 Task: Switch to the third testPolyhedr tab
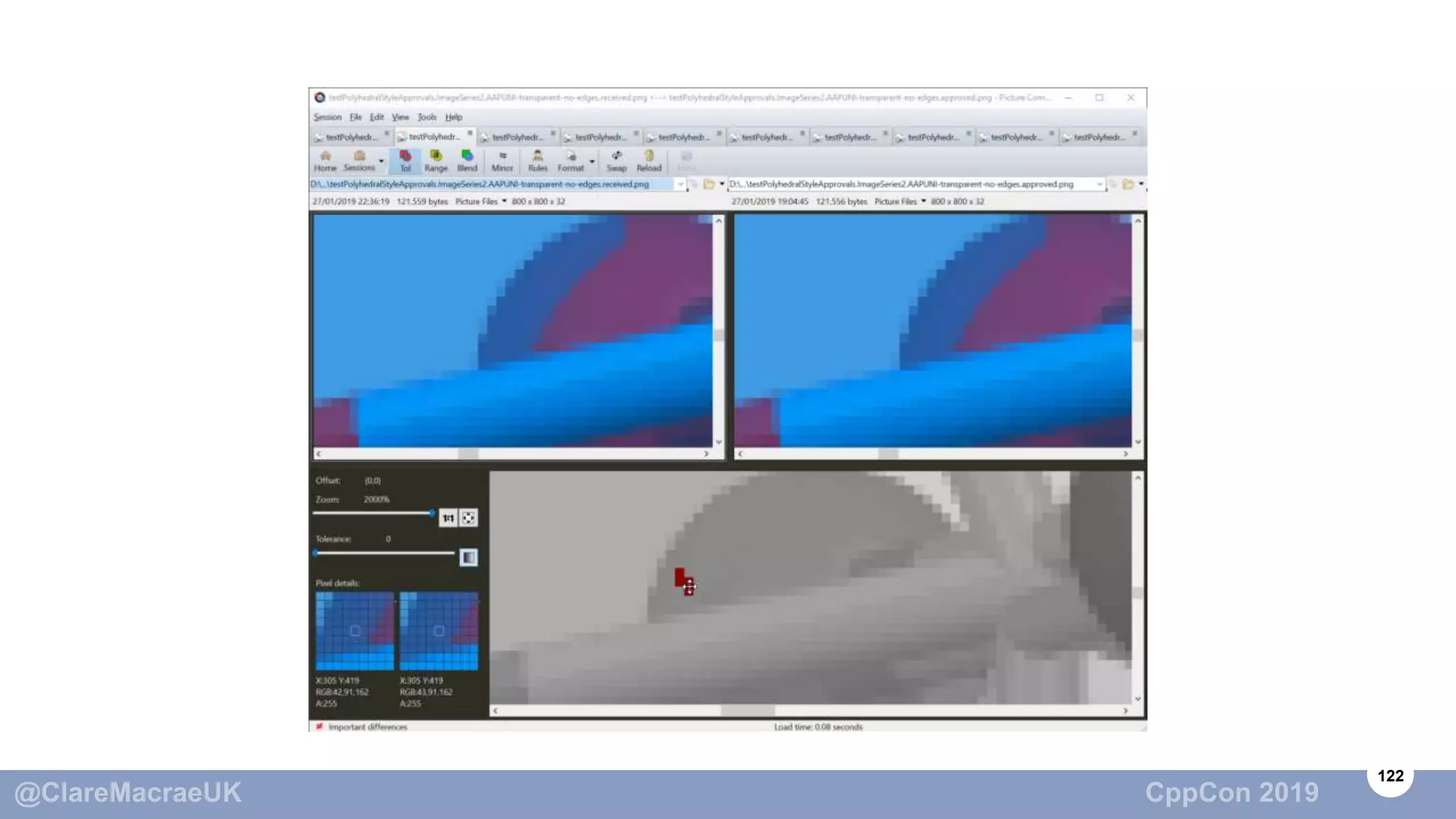coord(517,137)
